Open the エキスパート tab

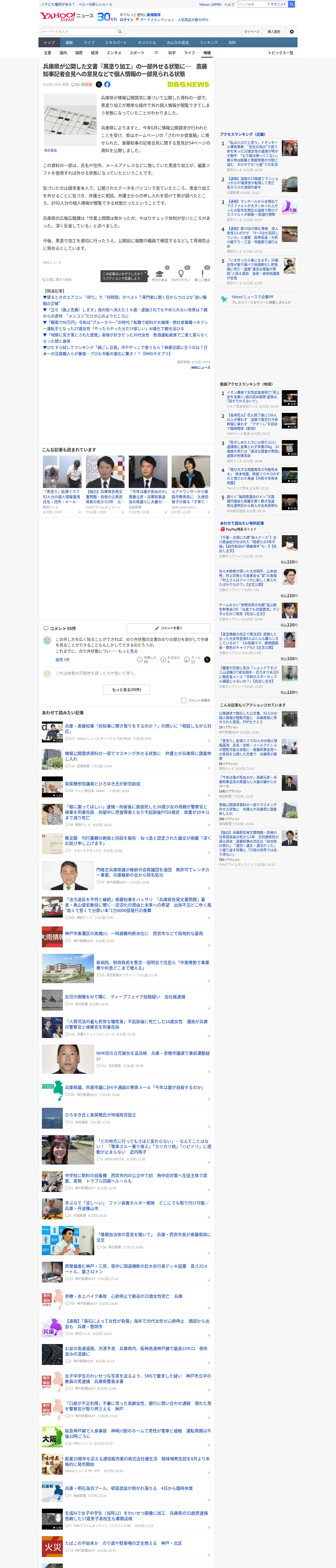click(x=116, y=43)
